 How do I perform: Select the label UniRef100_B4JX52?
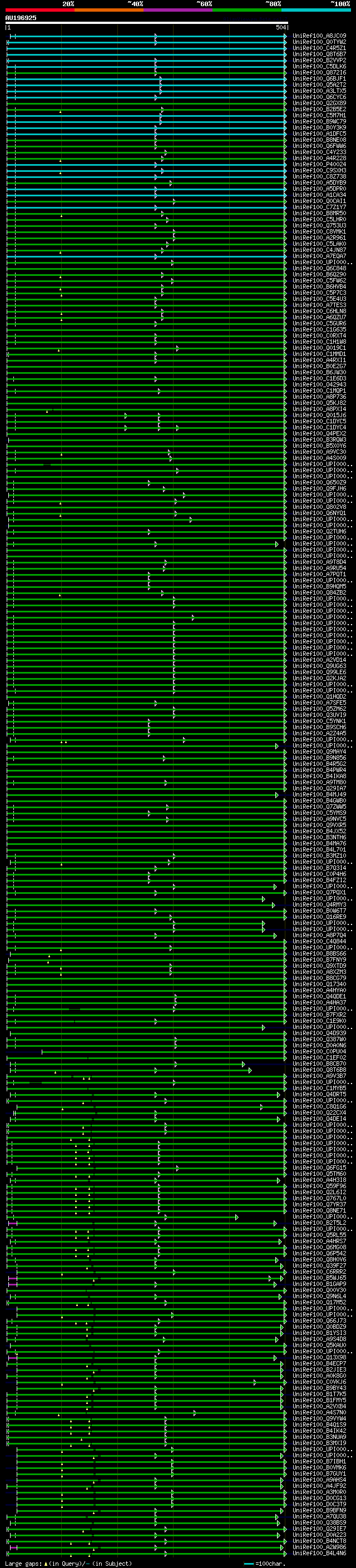tap(319, 832)
